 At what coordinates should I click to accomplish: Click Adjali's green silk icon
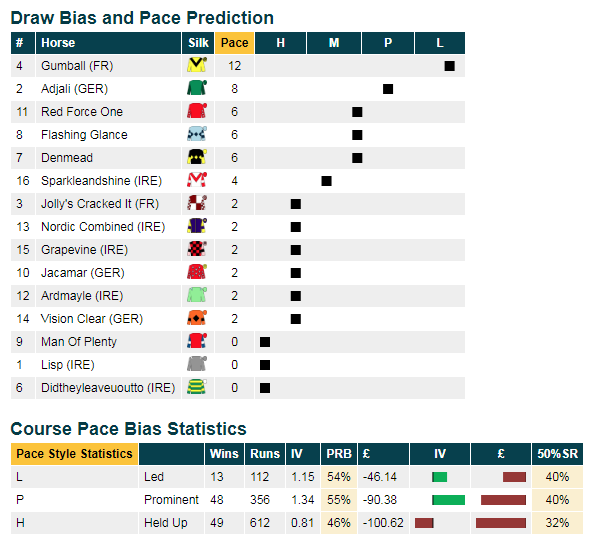197,88
